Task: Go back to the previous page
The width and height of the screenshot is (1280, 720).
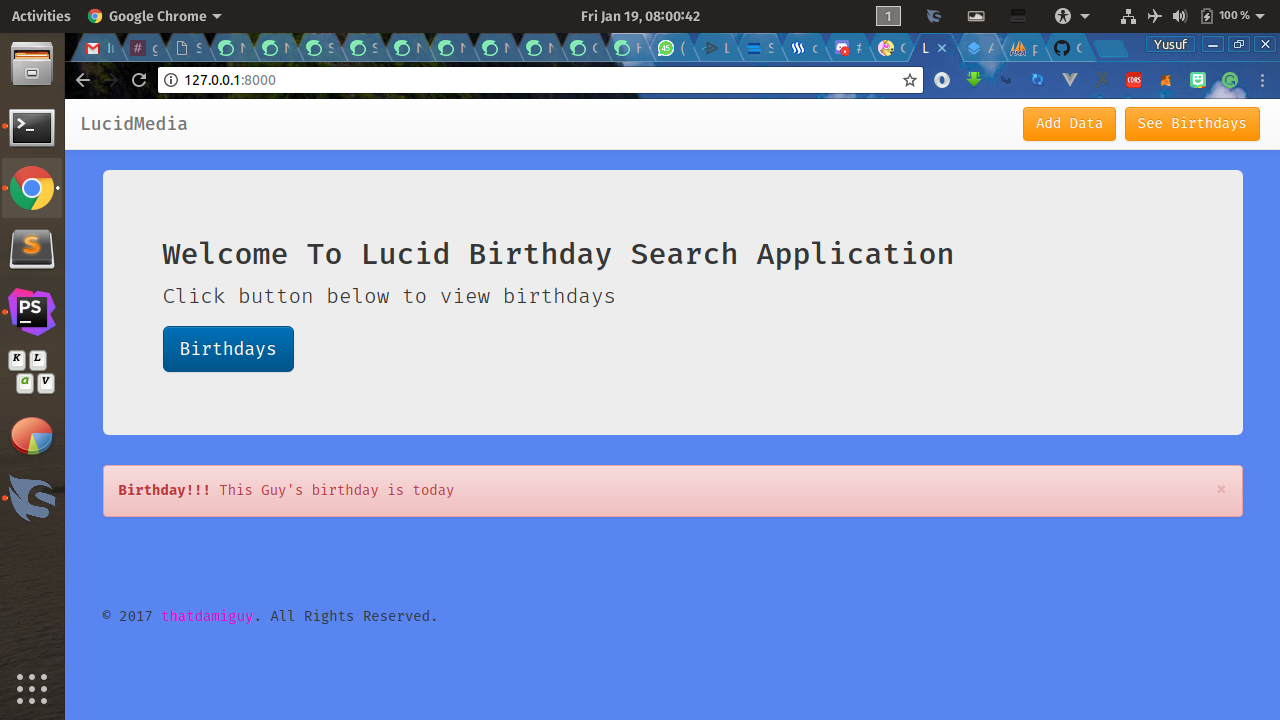Action: pyautogui.click(x=83, y=80)
